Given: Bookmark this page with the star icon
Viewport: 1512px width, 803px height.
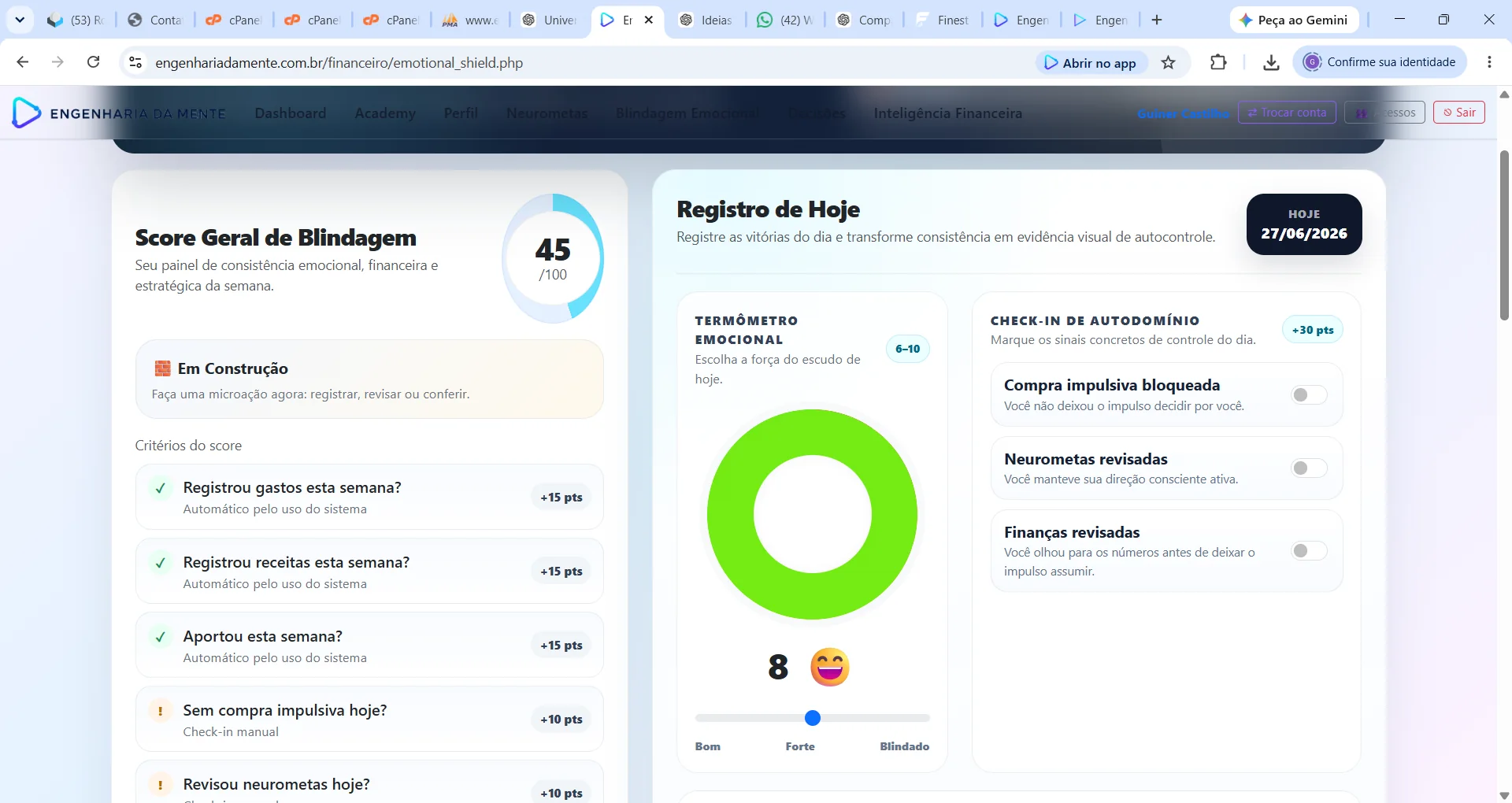Looking at the screenshot, I should pyautogui.click(x=1169, y=63).
